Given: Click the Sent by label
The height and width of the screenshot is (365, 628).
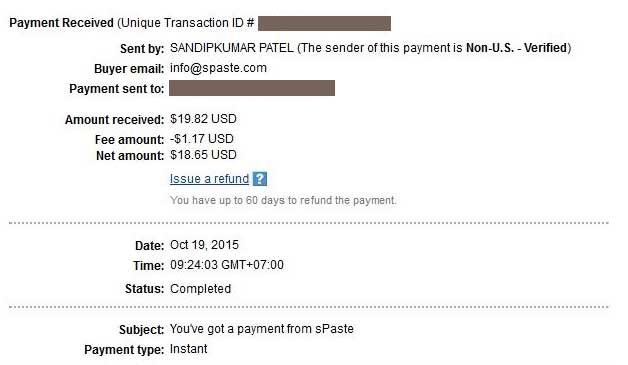Looking at the screenshot, I should tap(142, 49).
